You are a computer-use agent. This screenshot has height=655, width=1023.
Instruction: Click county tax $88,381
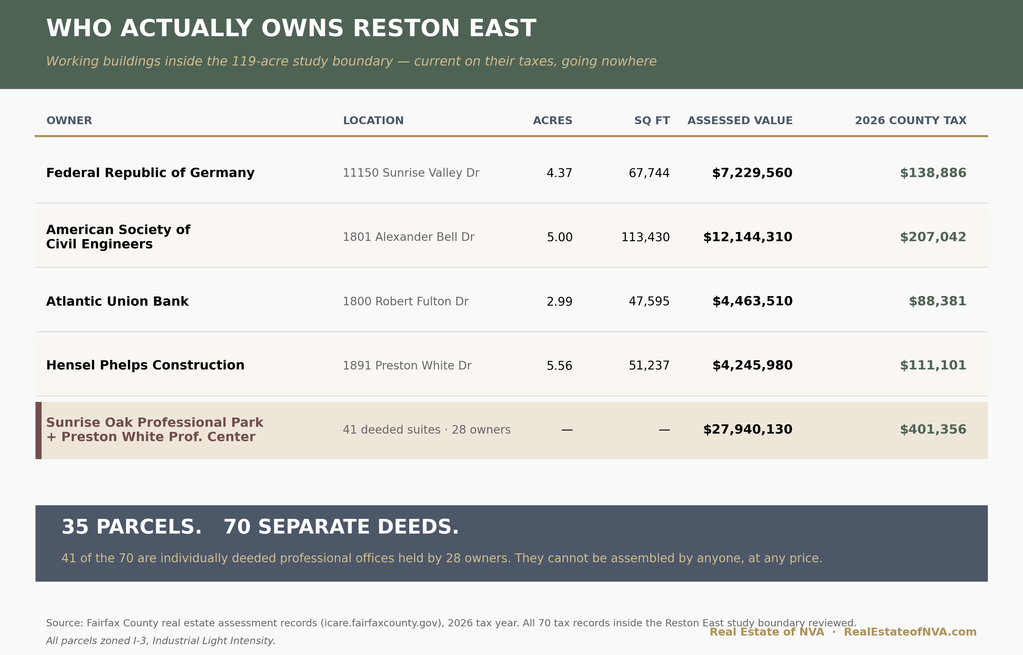pyautogui.click(x=938, y=301)
